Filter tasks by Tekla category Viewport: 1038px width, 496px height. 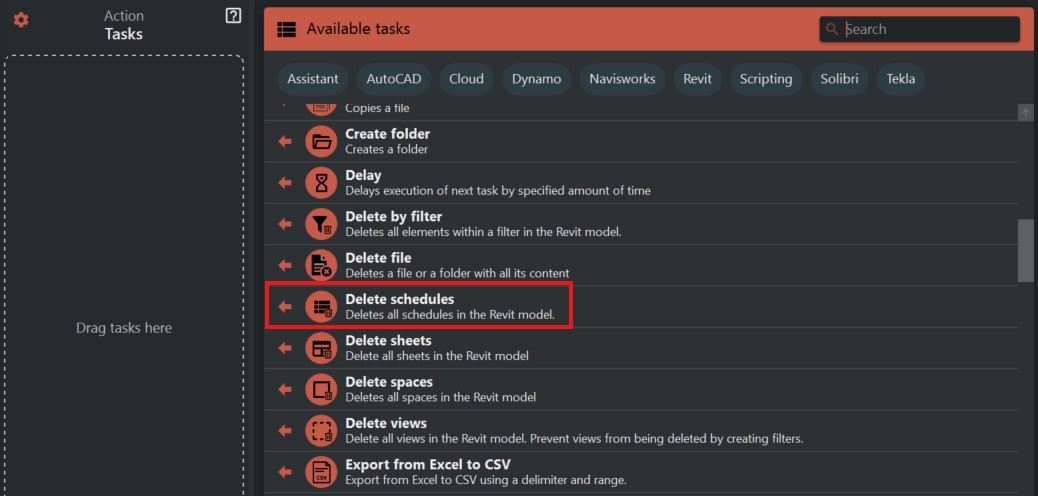click(901, 79)
